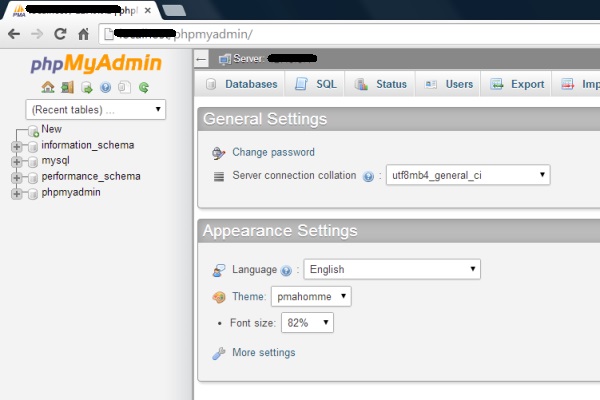
Task: Click help icon next to collation
Action: pyautogui.click(x=368, y=176)
